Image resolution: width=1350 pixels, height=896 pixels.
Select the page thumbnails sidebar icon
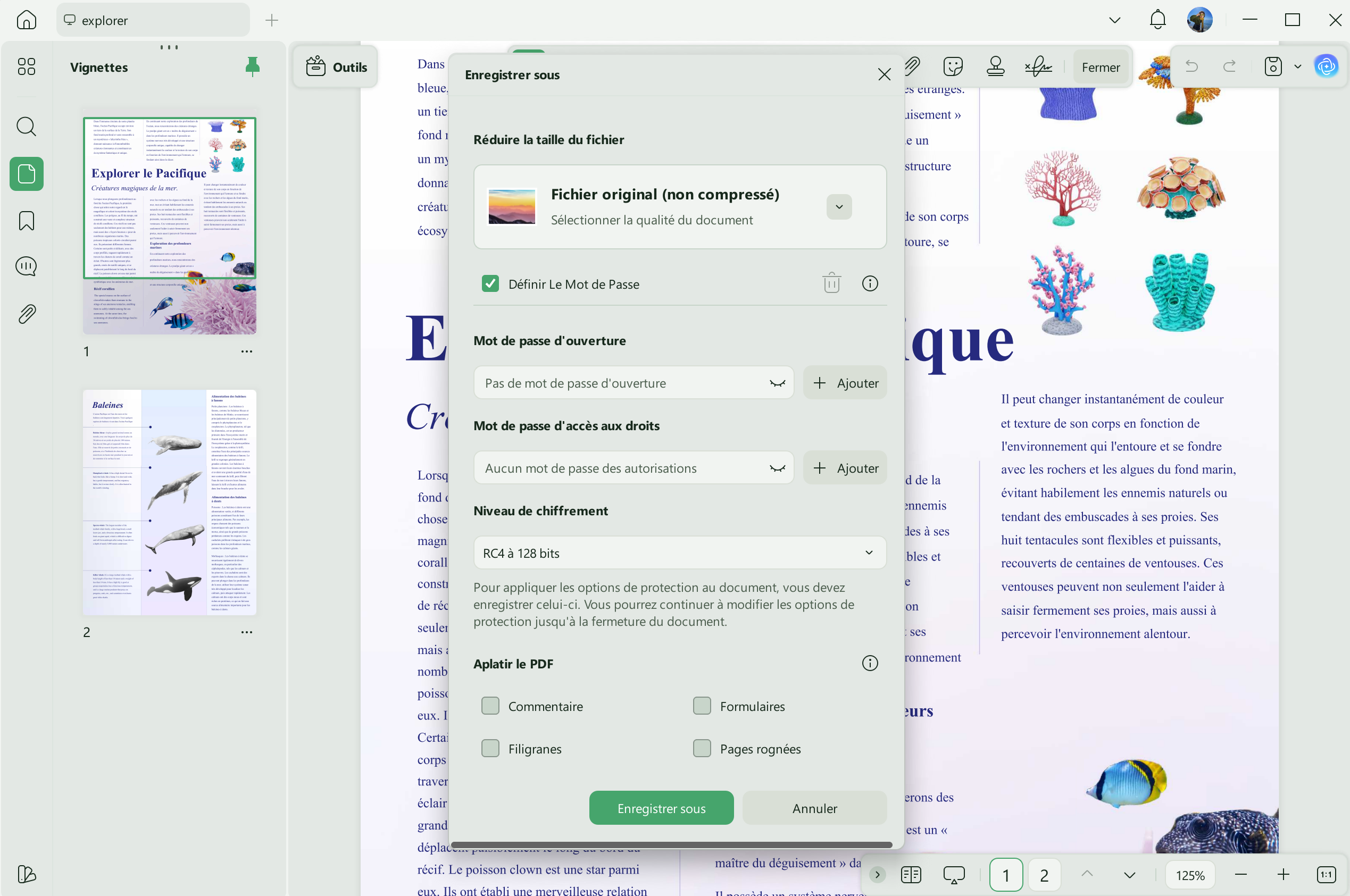[26, 174]
